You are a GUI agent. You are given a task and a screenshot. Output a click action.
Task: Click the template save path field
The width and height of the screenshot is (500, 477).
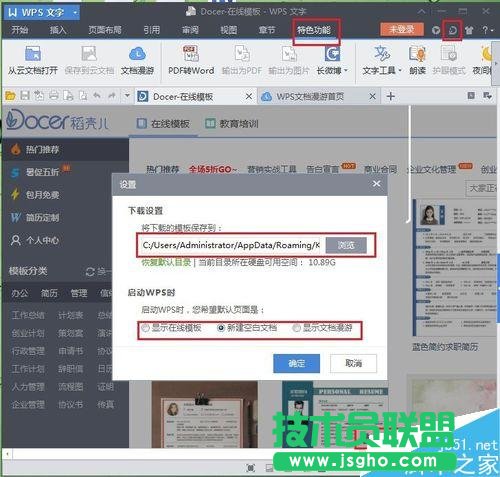230,245
